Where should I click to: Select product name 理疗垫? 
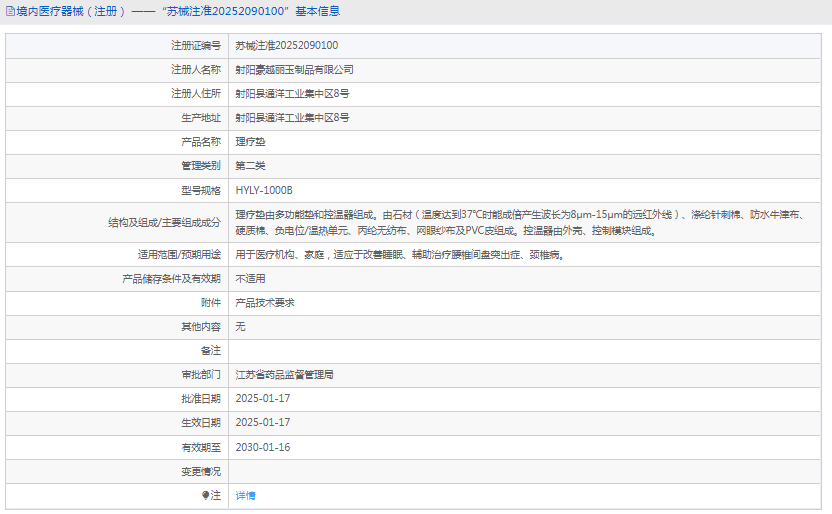(x=250, y=142)
